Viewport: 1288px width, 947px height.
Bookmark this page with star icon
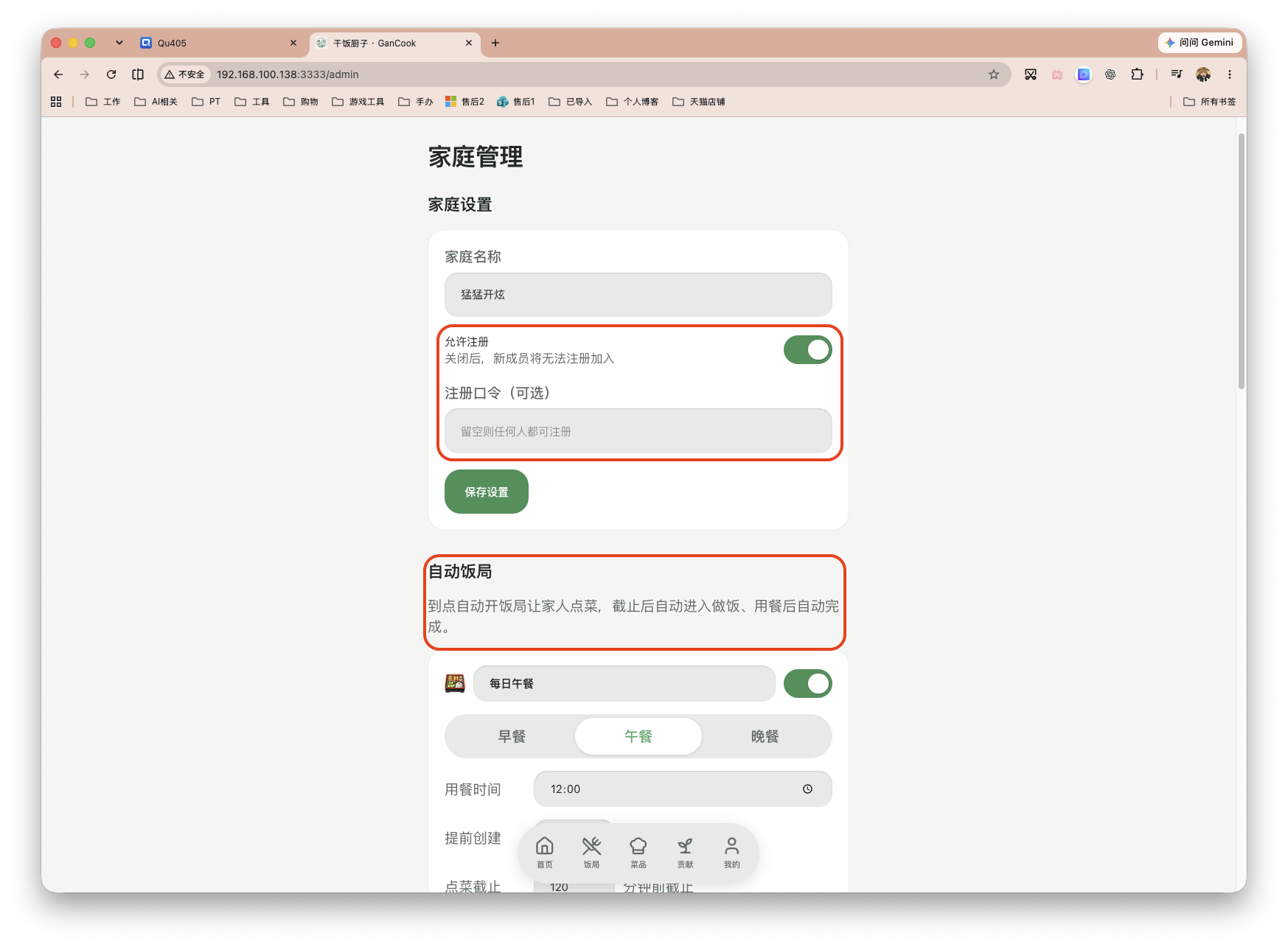[x=994, y=74]
